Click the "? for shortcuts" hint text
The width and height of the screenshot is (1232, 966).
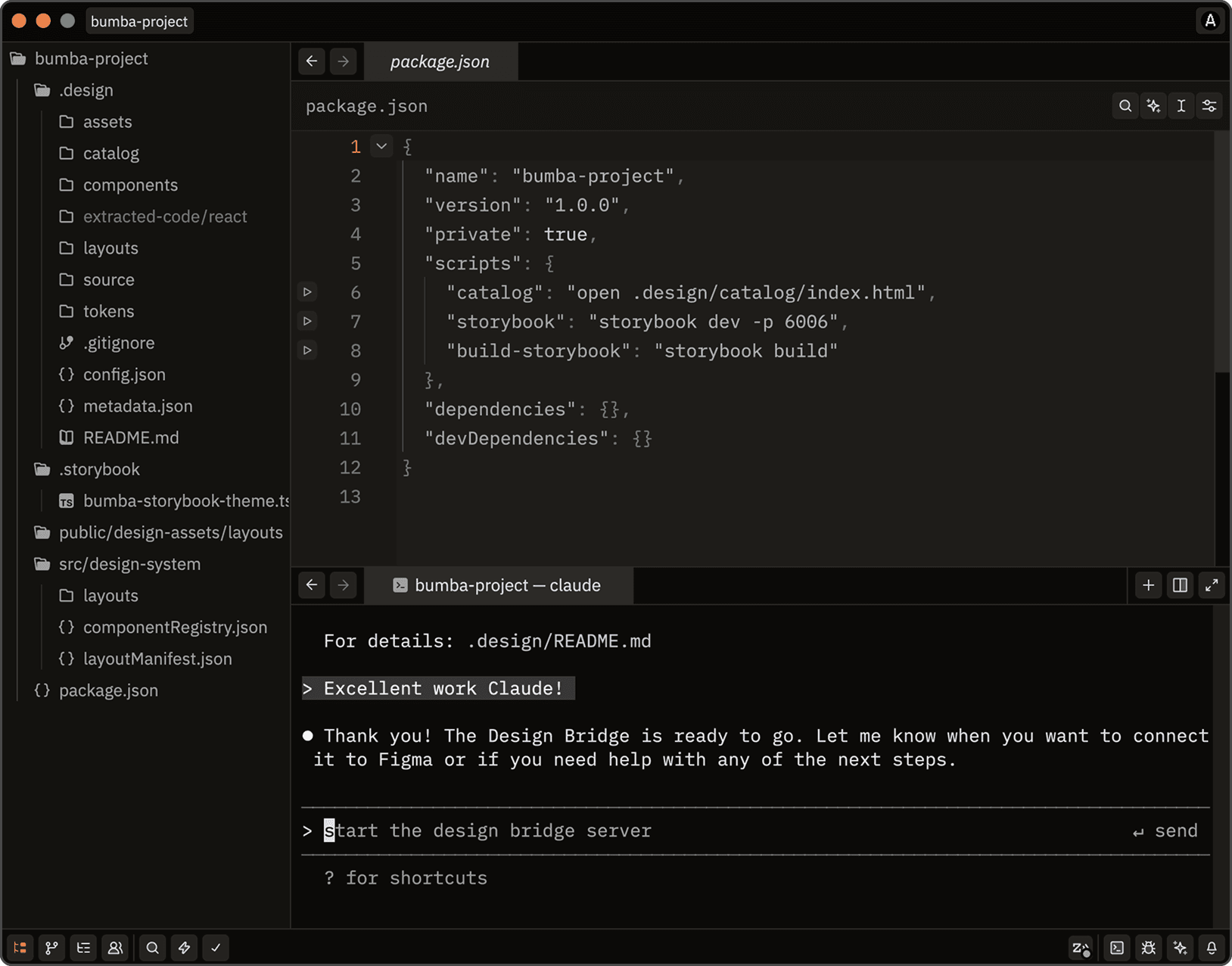pos(406,878)
